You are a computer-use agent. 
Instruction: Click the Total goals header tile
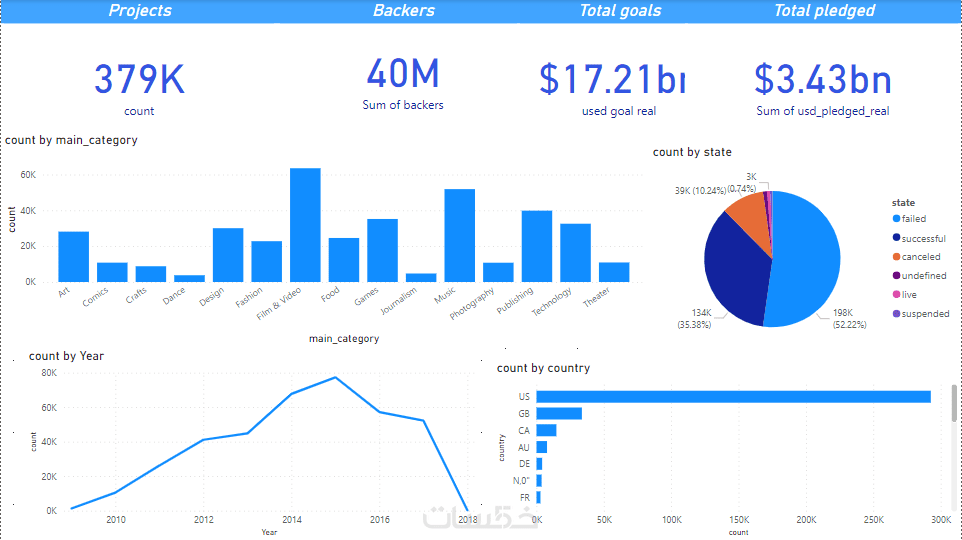tap(620, 10)
